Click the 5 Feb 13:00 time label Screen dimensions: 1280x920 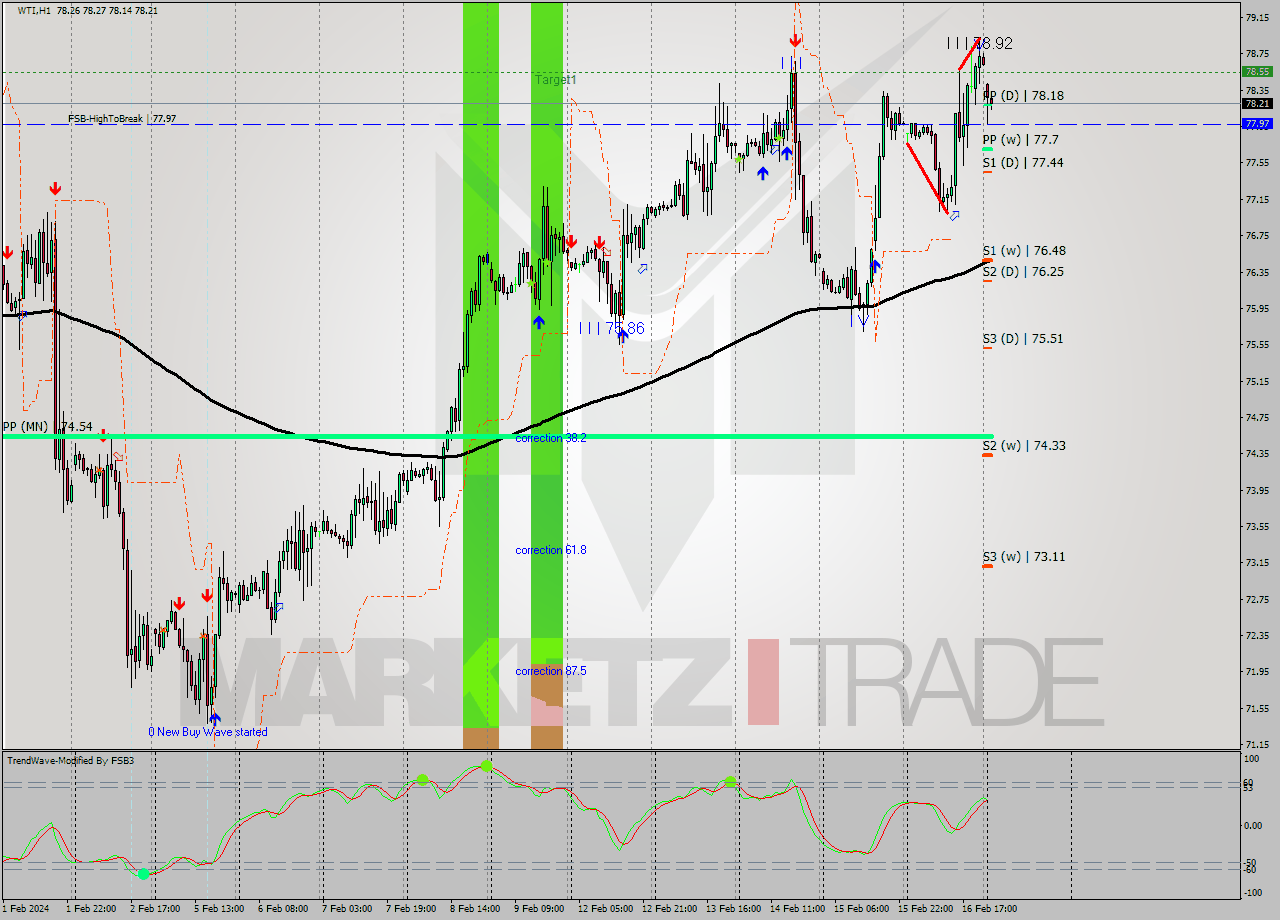218,909
